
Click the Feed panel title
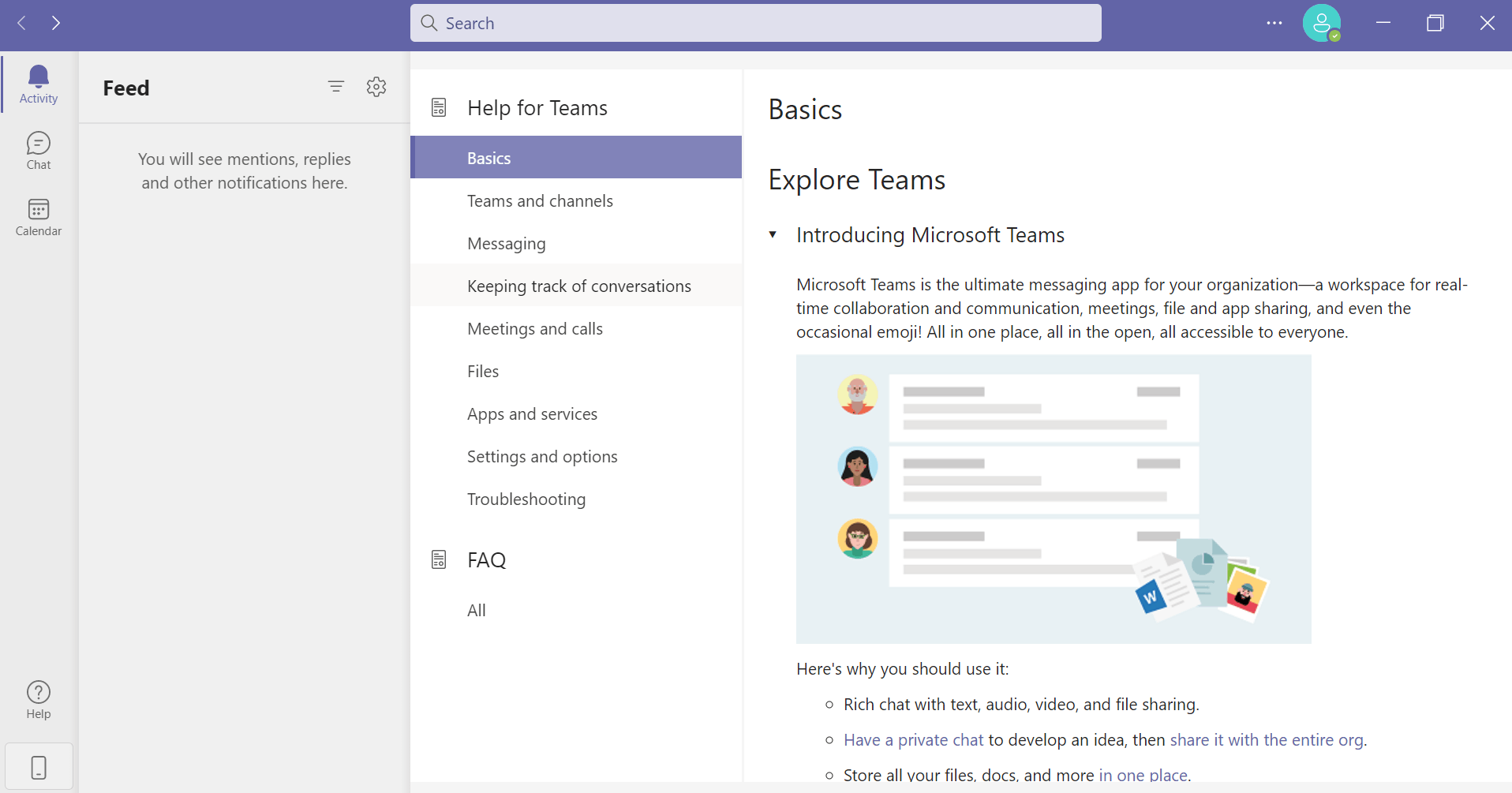coord(126,88)
